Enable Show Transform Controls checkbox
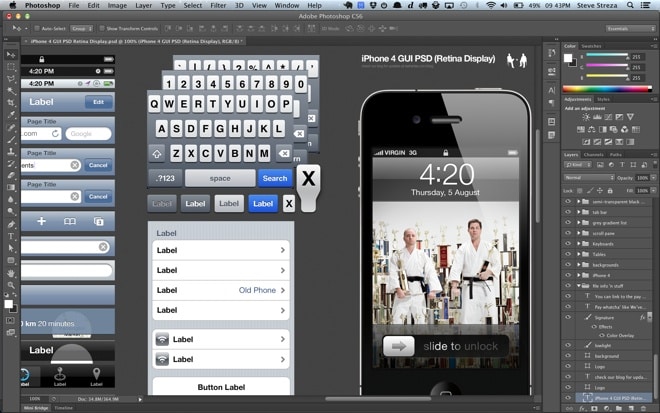Viewport: 660px width, 413px height. (x=102, y=29)
